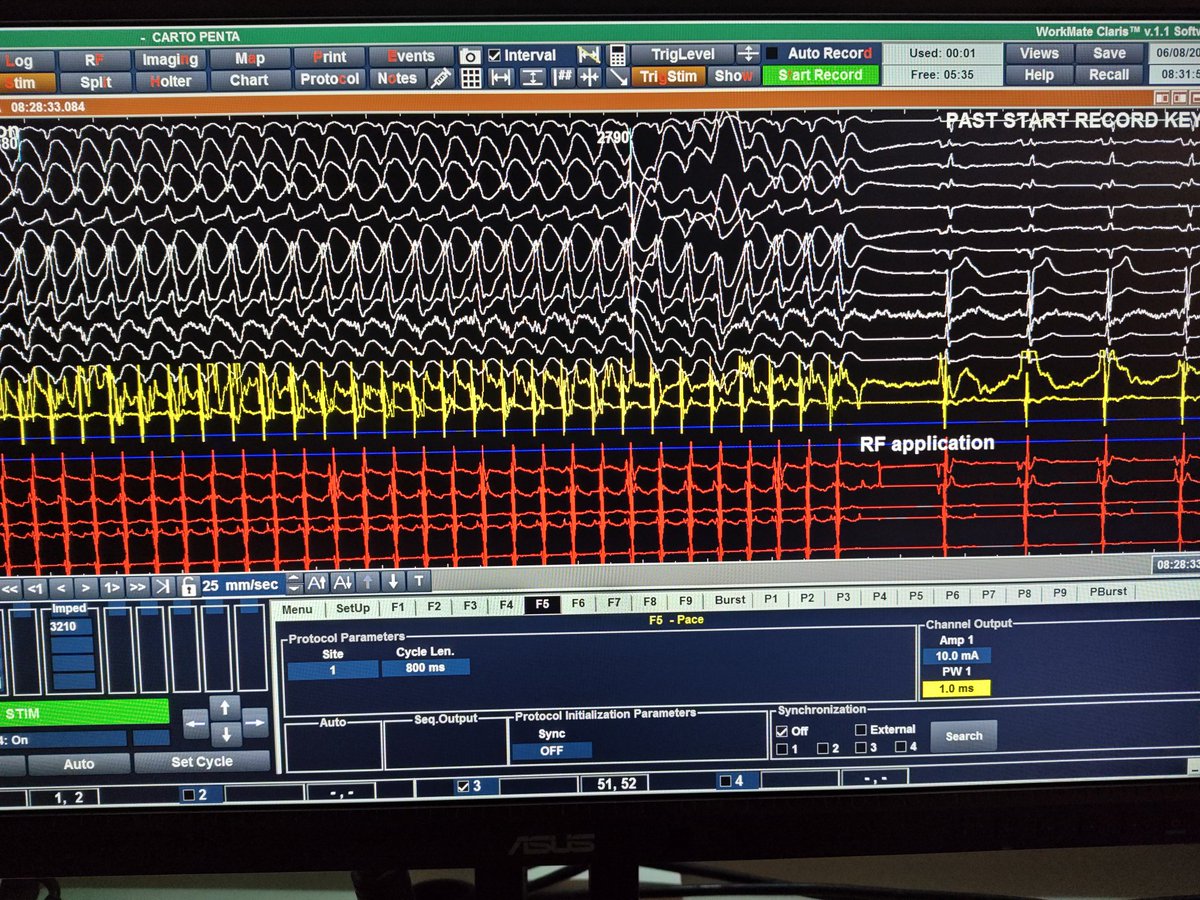Fast forward with the >> button
The width and height of the screenshot is (1200, 900).
click(138, 587)
